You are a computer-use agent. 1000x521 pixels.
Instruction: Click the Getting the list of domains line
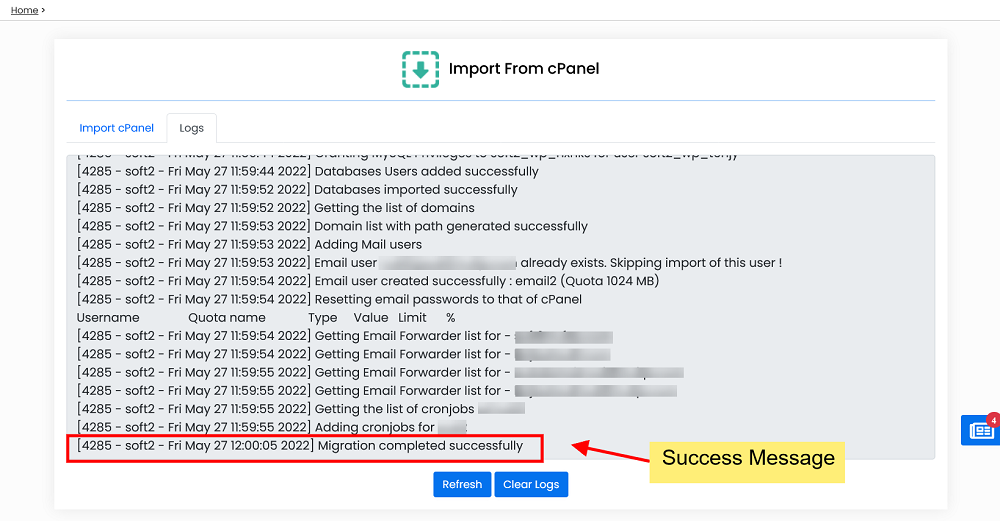pyautogui.click(x=276, y=208)
